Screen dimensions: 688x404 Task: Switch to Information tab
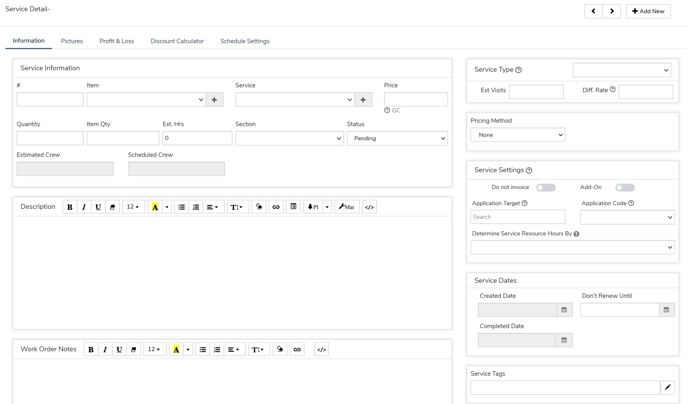click(x=29, y=41)
